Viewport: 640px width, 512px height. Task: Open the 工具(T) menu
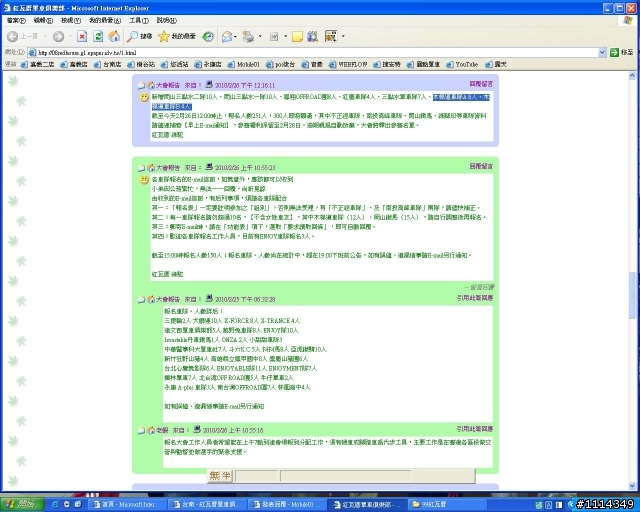tap(139, 20)
